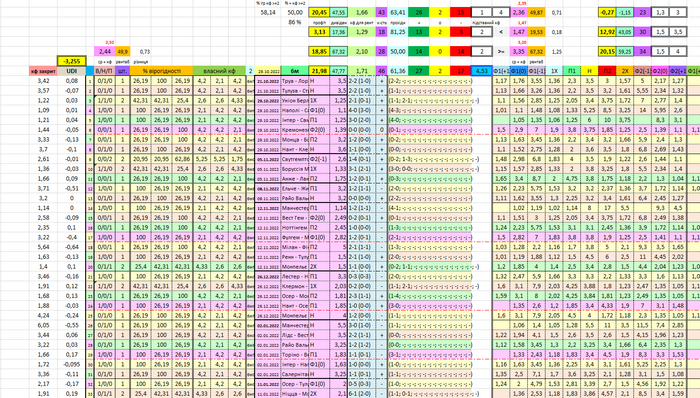This screenshot has width=700, height=398.
Task: Click the 'Торіно' match cell
Action: [295, 354]
